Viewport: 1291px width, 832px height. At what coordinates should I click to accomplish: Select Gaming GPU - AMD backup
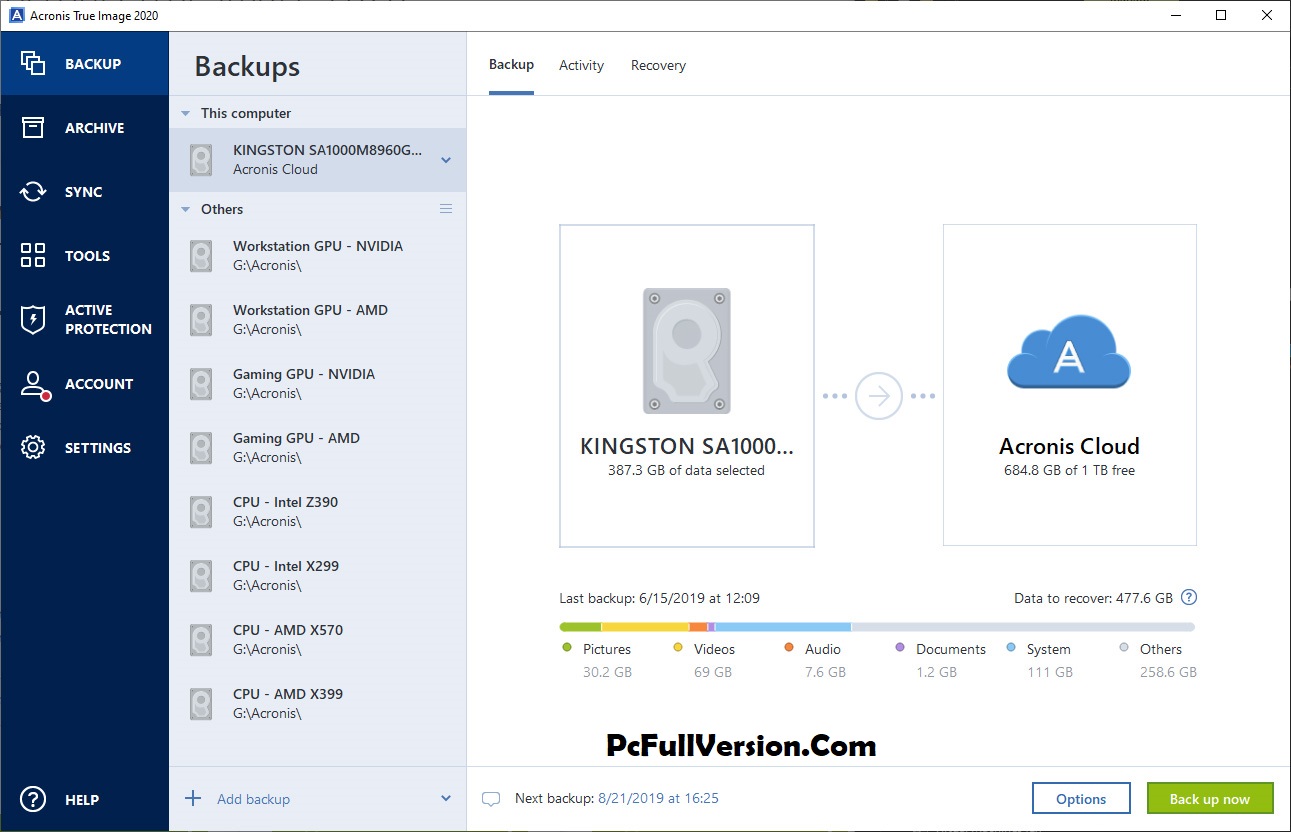click(317, 448)
